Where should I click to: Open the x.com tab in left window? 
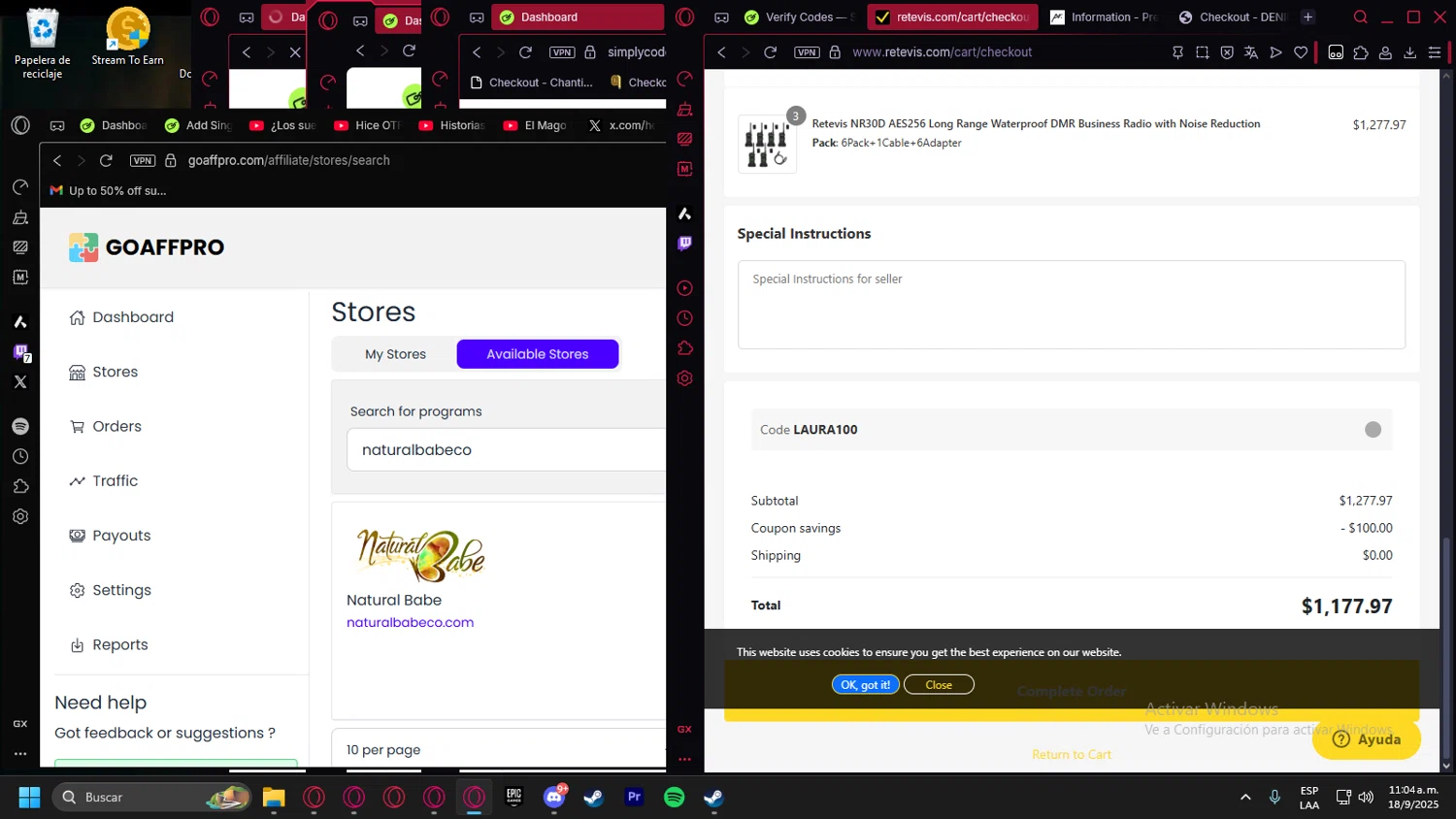click(x=620, y=125)
